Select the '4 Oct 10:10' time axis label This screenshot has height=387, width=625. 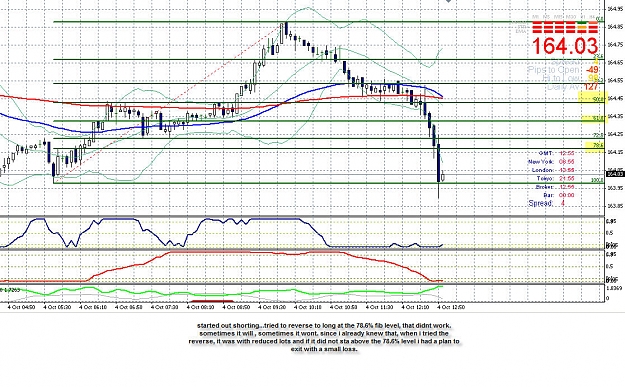308,307
